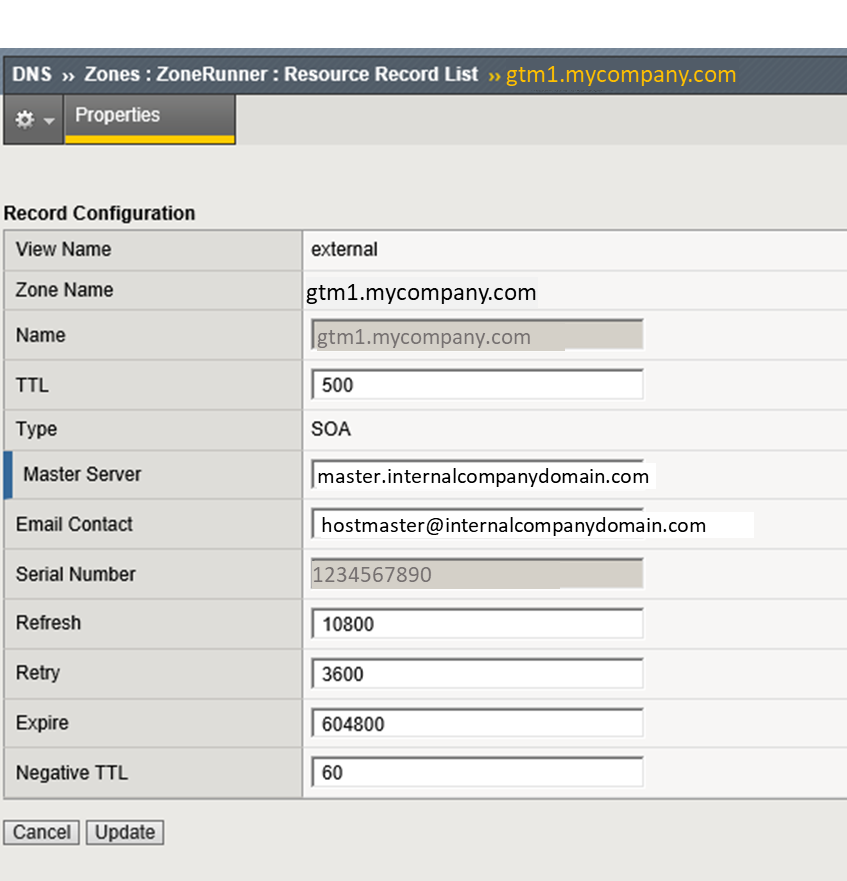Click the gtm1.mycompany.com breadcrumb title
847x881 pixels.
click(620, 75)
